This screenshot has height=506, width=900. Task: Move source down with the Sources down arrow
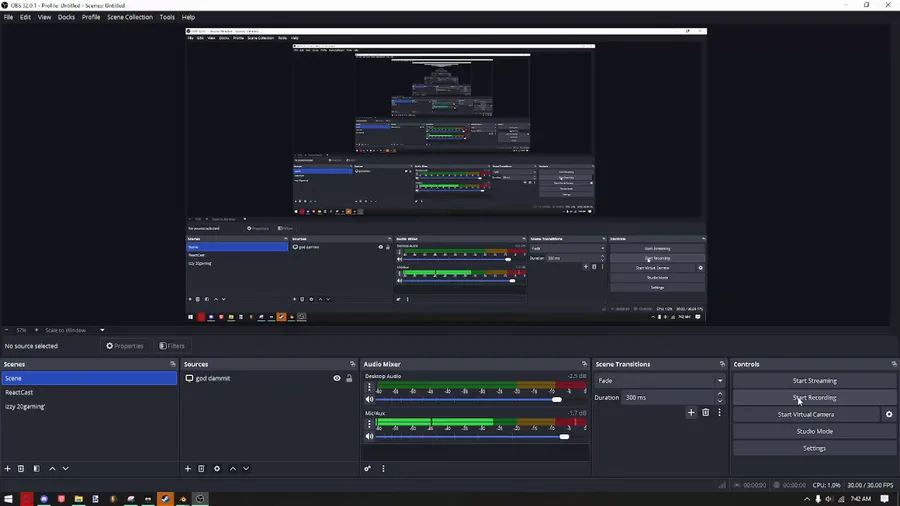click(x=246, y=469)
